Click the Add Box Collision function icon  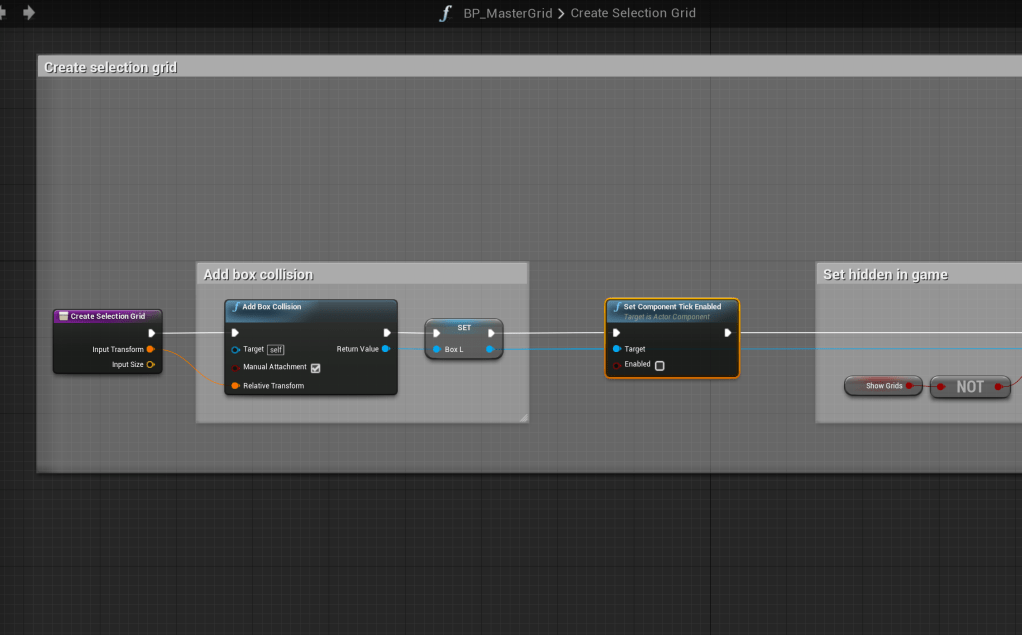tap(235, 307)
